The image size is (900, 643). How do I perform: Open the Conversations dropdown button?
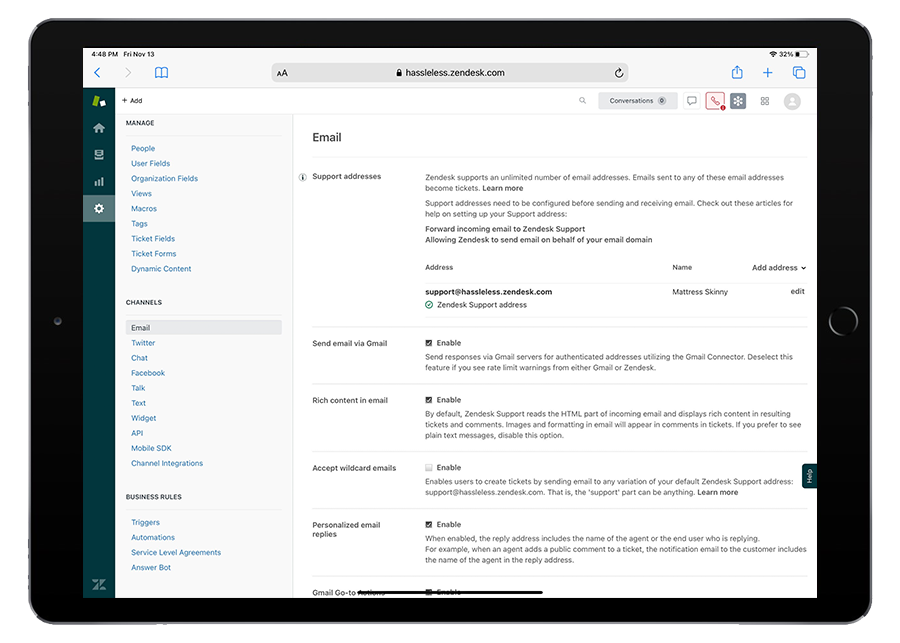638,100
